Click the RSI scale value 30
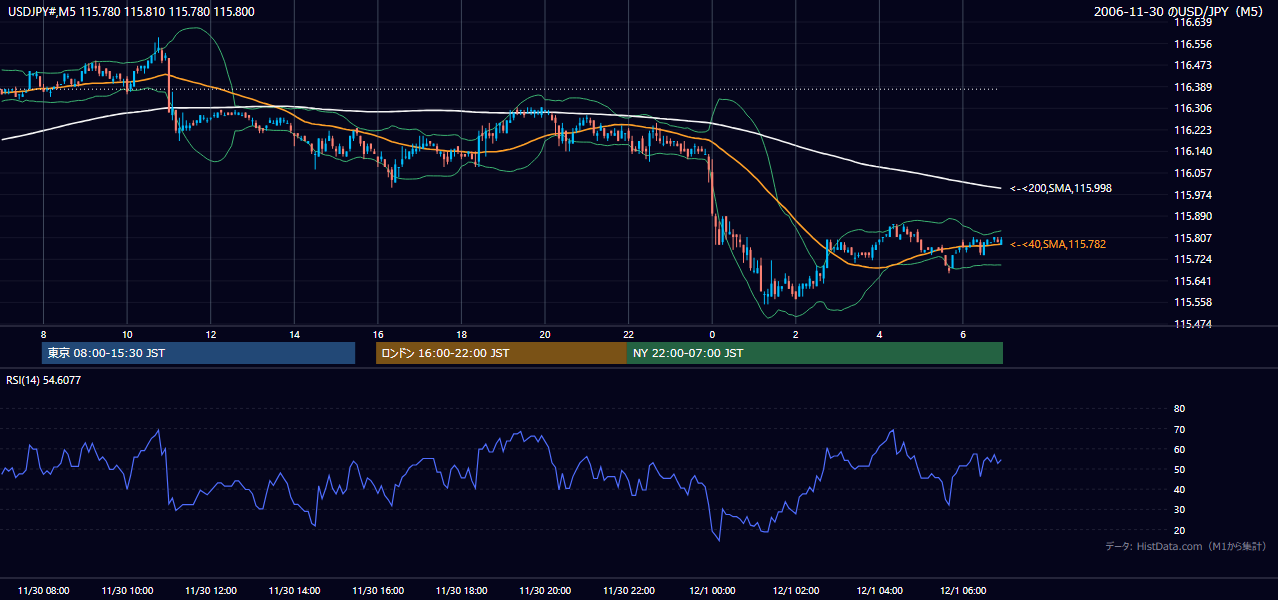 [1179, 510]
